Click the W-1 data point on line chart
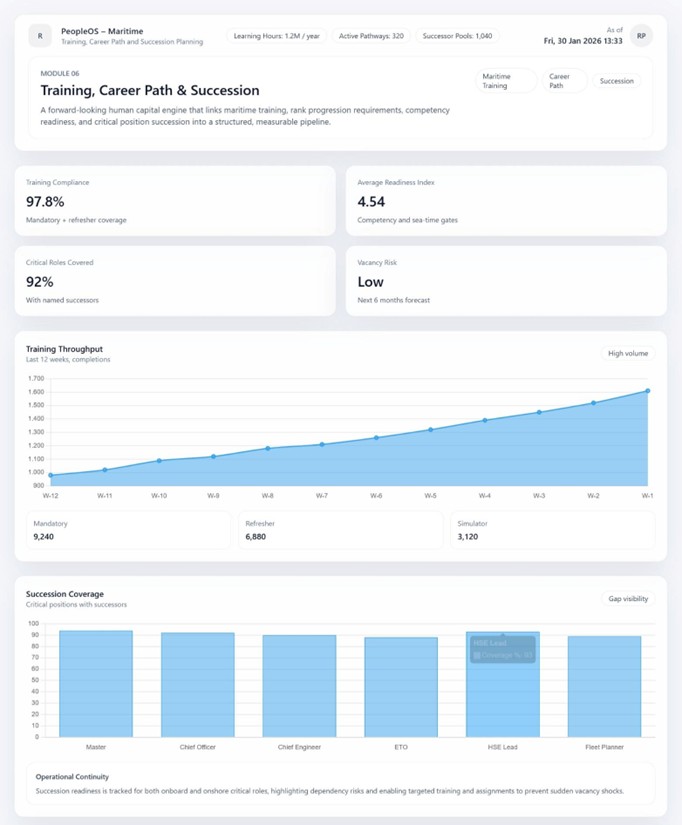 [x=647, y=391]
